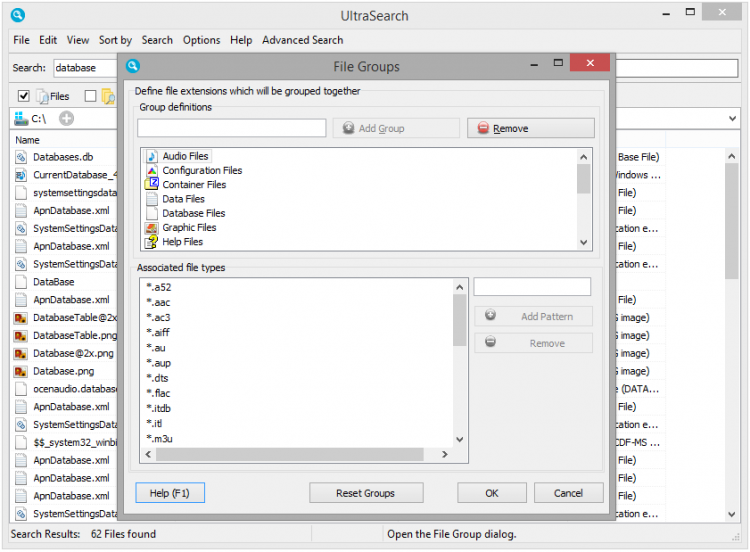Select the *.ac3 pattern
This screenshot has height=552, width=750.
pyautogui.click(x=158, y=318)
